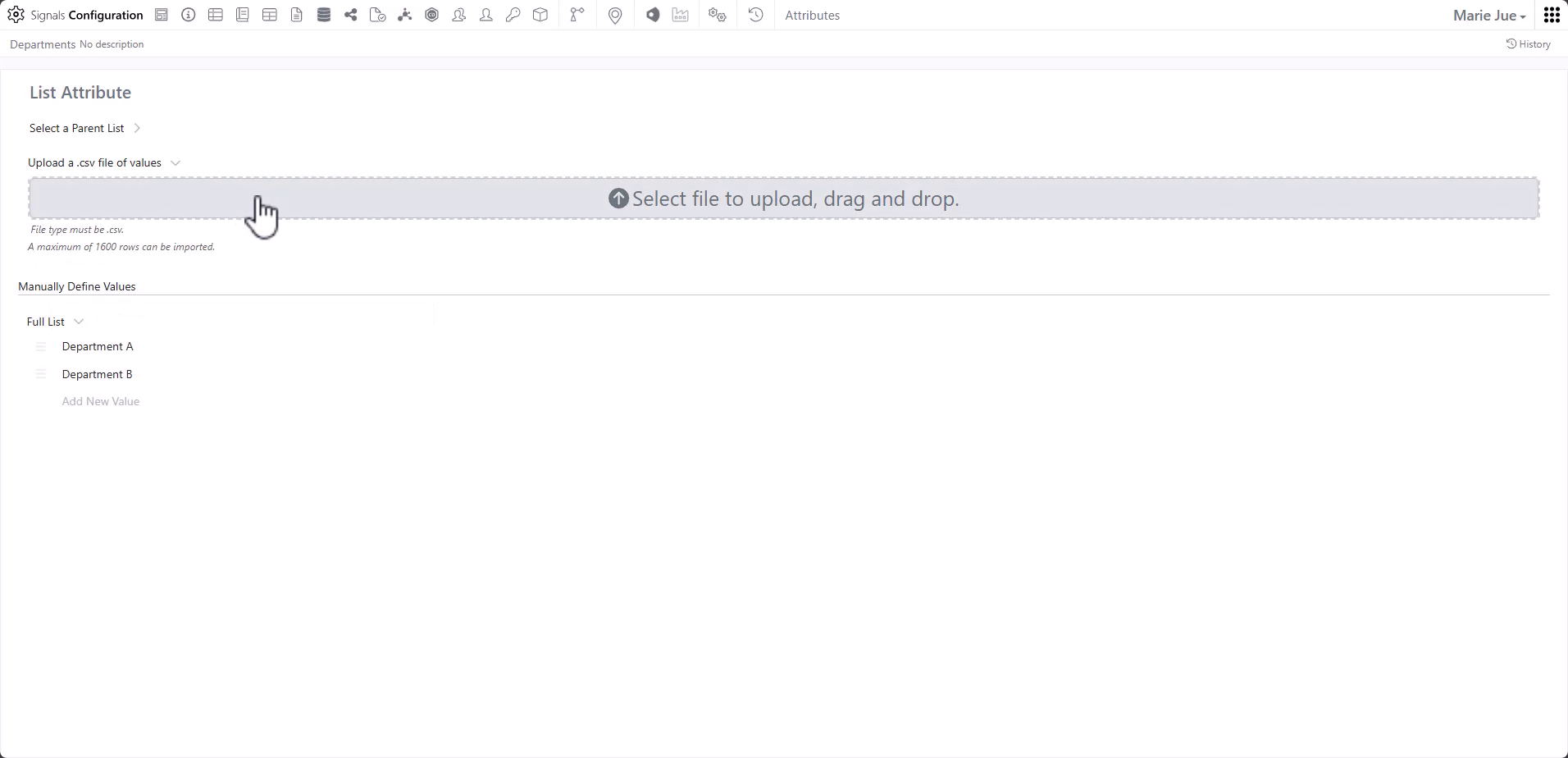Open the location pin icon
The height and width of the screenshot is (758, 1568).
(616, 15)
